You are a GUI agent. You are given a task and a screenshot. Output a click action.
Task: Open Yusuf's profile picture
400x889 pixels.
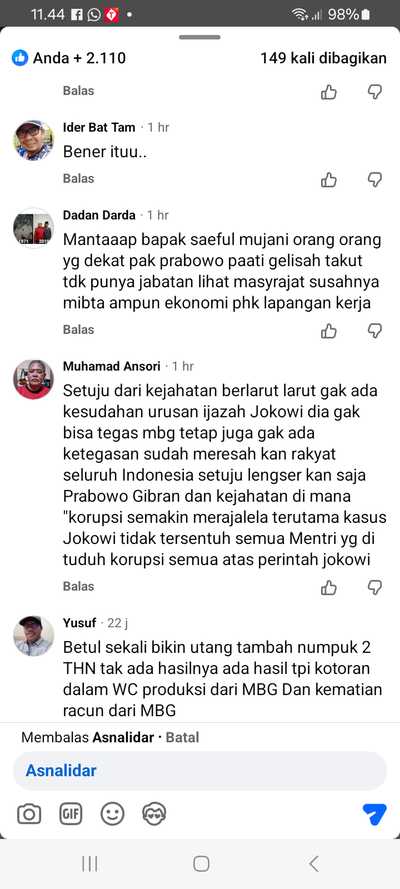click(x=33, y=636)
